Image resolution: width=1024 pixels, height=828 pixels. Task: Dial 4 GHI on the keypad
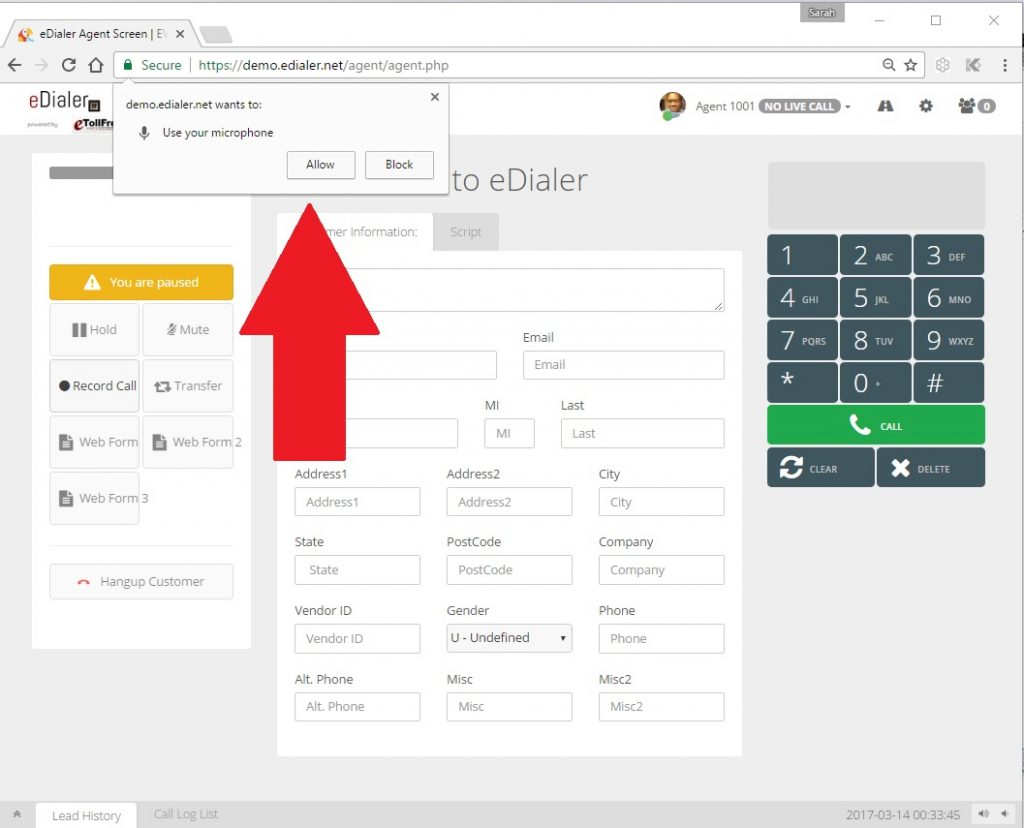point(803,298)
